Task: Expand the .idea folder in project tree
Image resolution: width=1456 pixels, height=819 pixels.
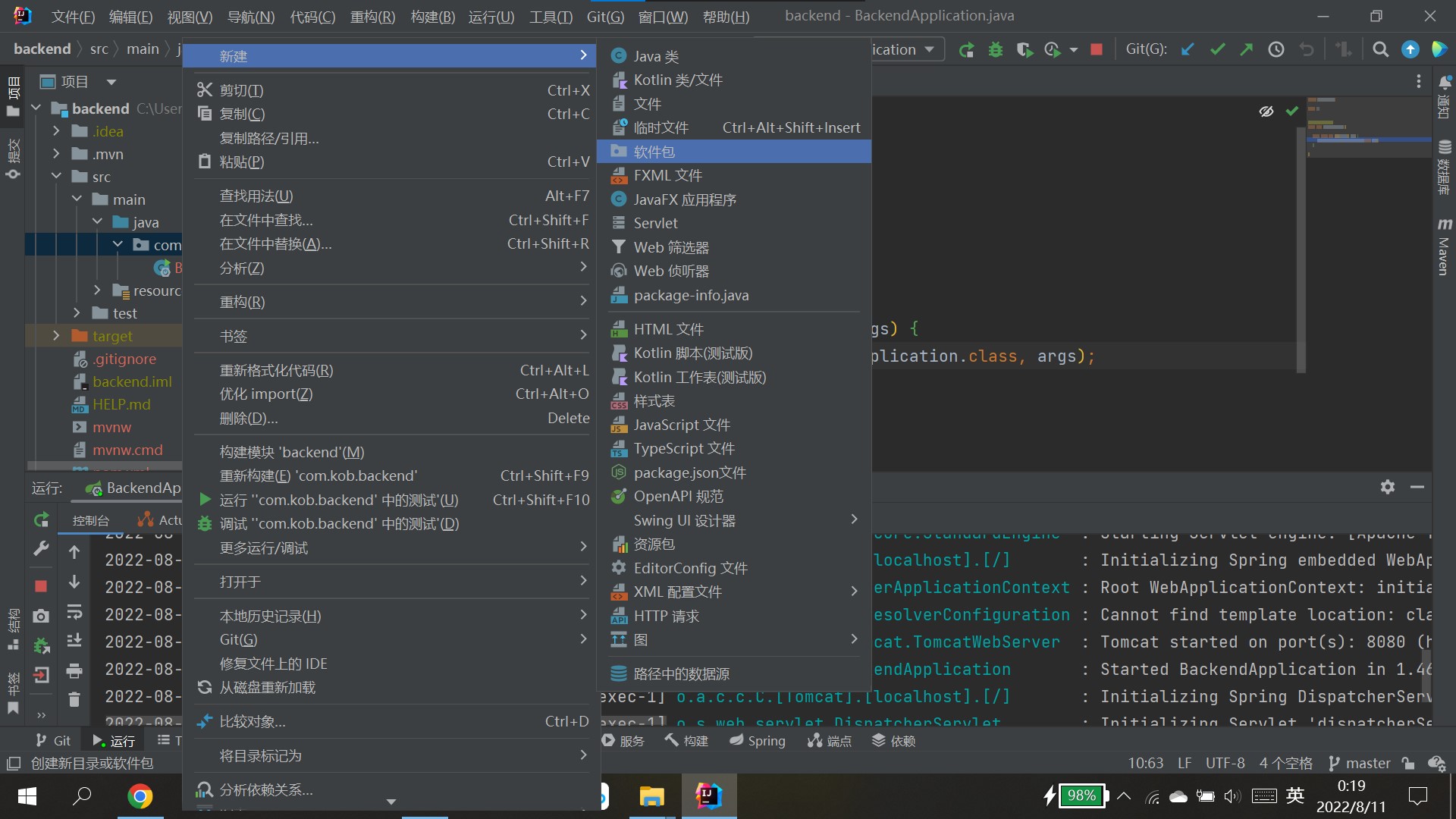Action: (x=56, y=131)
